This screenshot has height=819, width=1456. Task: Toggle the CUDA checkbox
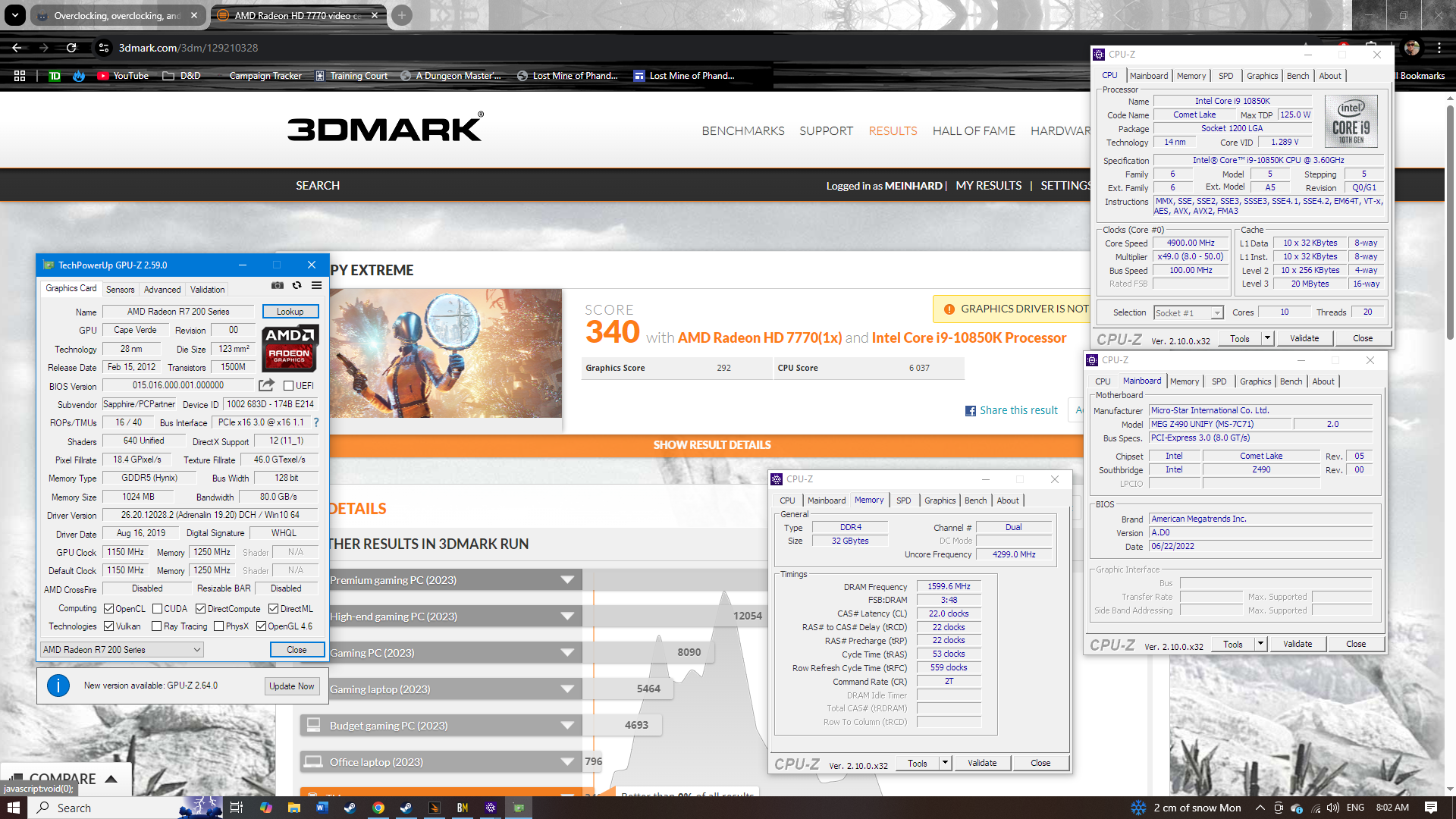pos(157,609)
